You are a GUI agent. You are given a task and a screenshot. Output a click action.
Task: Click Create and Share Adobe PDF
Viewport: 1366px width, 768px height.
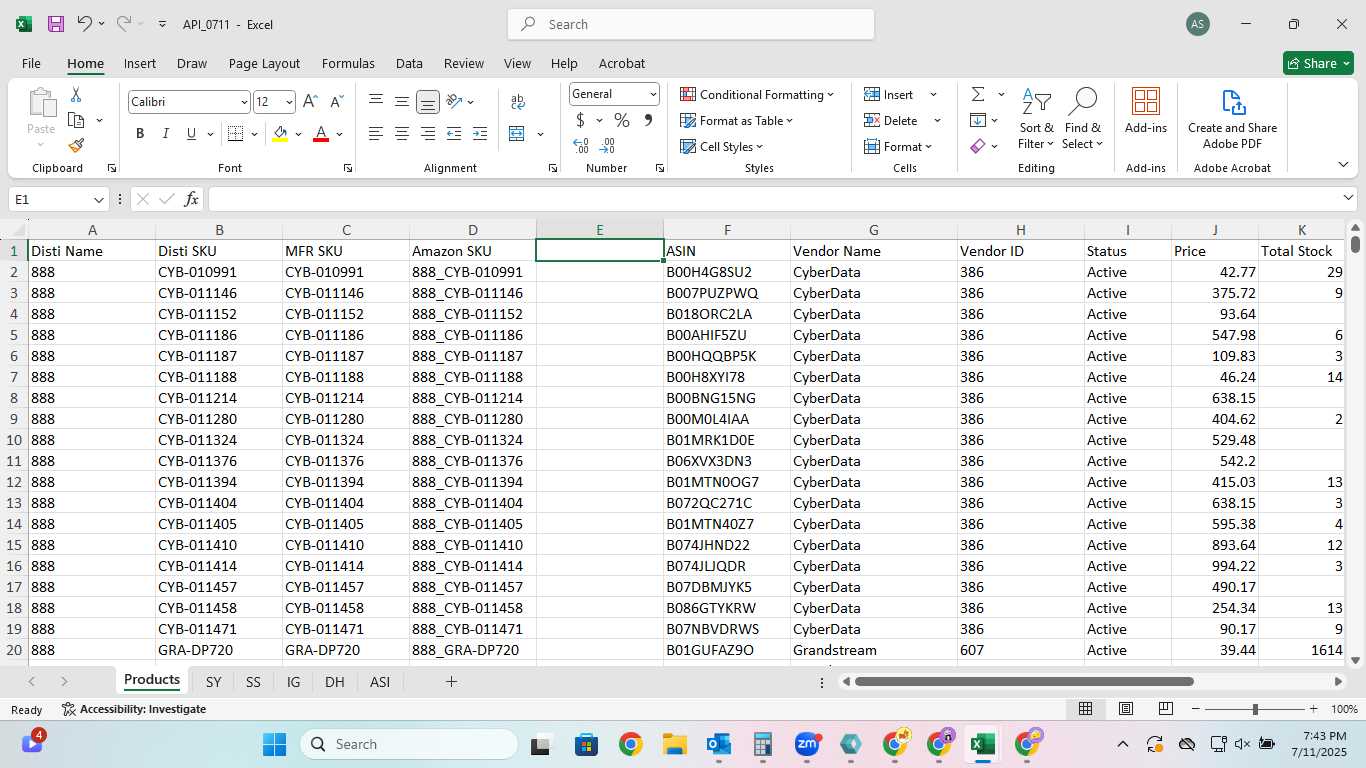[x=1232, y=119]
